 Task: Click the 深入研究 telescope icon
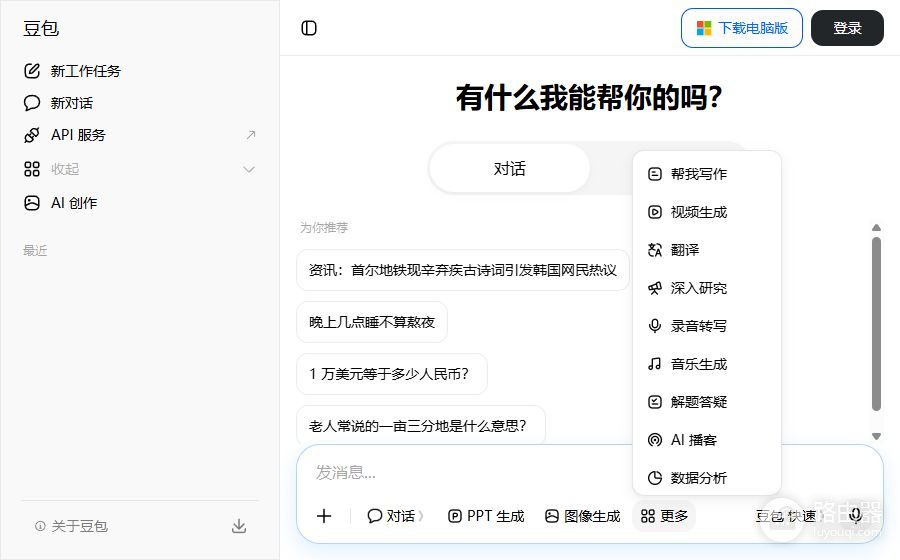coord(654,288)
